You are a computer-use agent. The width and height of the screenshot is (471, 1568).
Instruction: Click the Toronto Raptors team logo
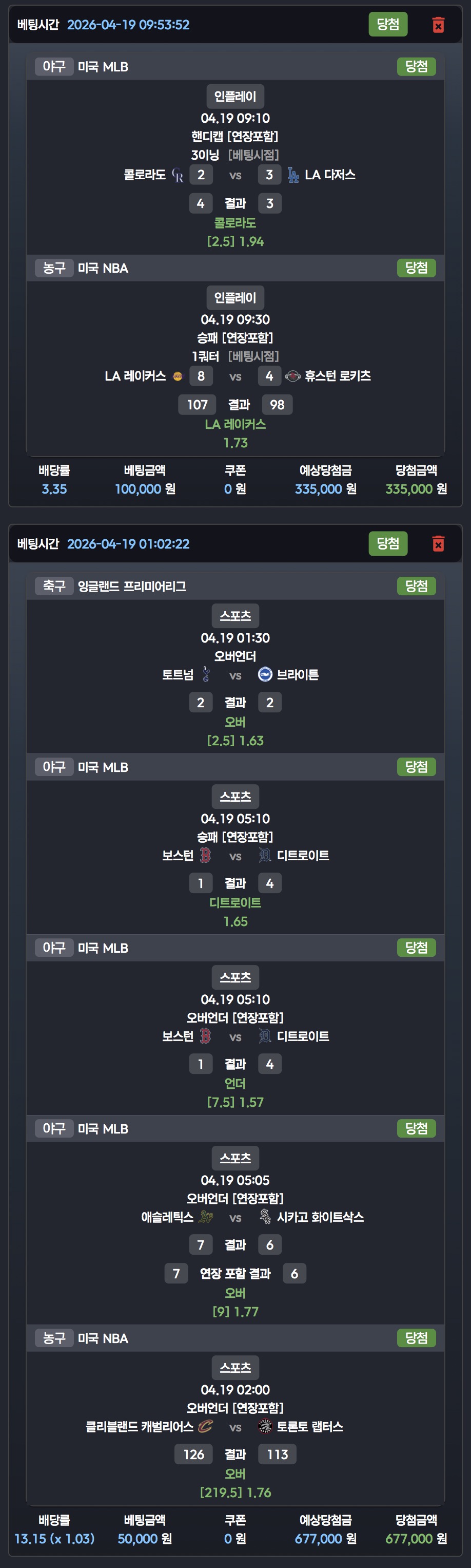[x=265, y=1426]
